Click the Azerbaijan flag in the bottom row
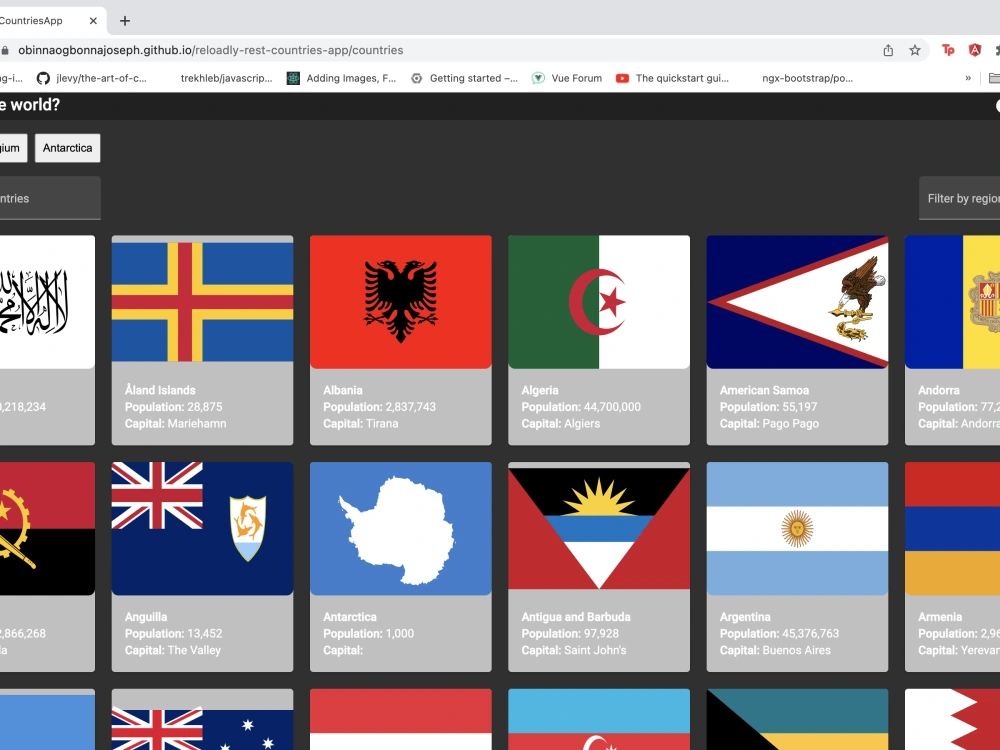Image resolution: width=1000 pixels, height=750 pixels. click(x=599, y=719)
